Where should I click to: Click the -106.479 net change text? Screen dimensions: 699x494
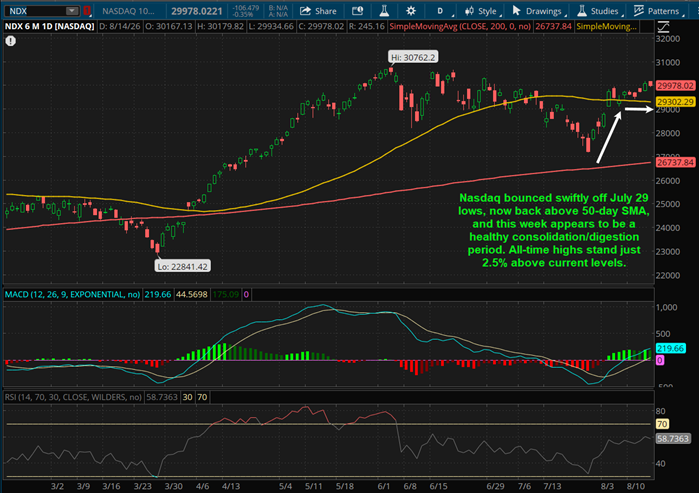click(x=246, y=8)
